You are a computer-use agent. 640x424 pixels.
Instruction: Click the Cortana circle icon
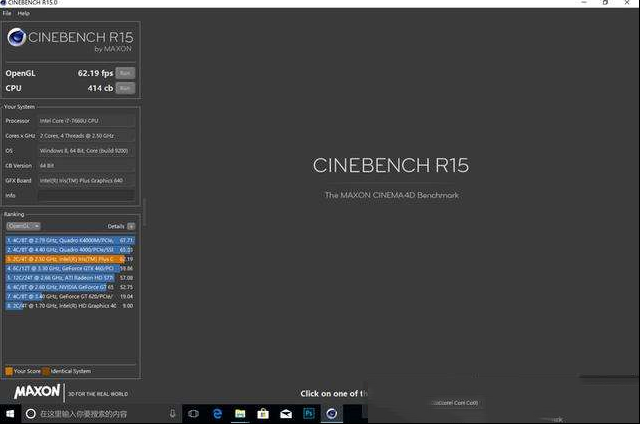(31, 414)
